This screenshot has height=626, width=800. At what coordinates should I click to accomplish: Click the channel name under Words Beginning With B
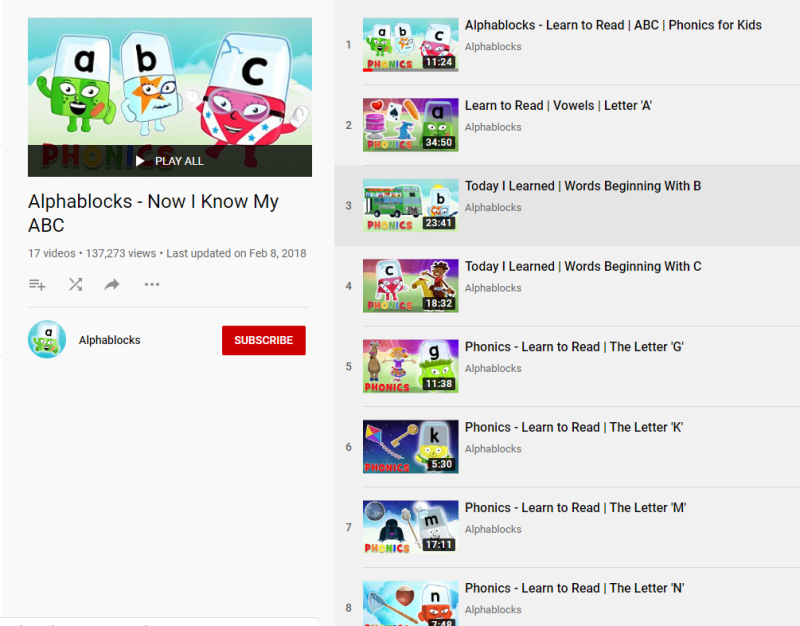point(493,208)
